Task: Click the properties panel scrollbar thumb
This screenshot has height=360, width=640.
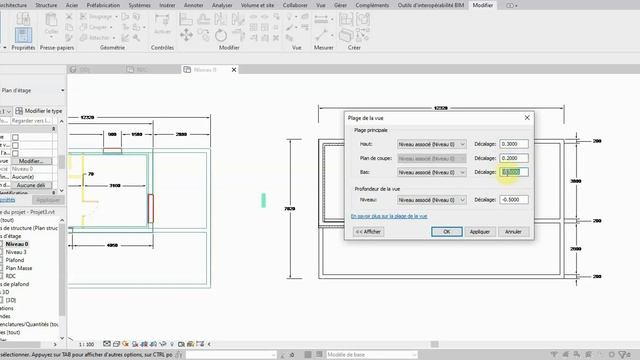Action: coord(62,162)
